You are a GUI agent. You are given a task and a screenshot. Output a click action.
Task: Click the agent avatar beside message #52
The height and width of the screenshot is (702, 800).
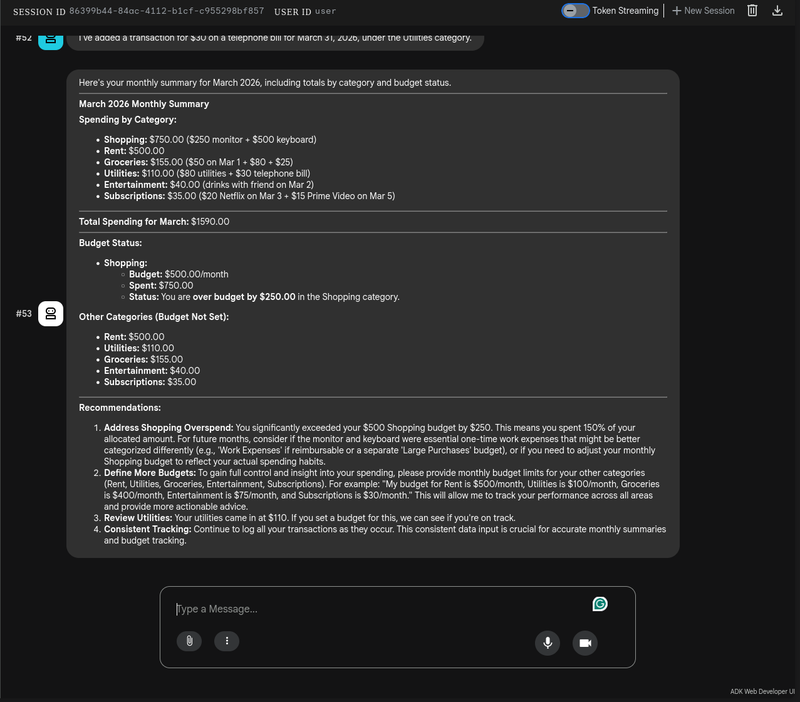(51, 39)
